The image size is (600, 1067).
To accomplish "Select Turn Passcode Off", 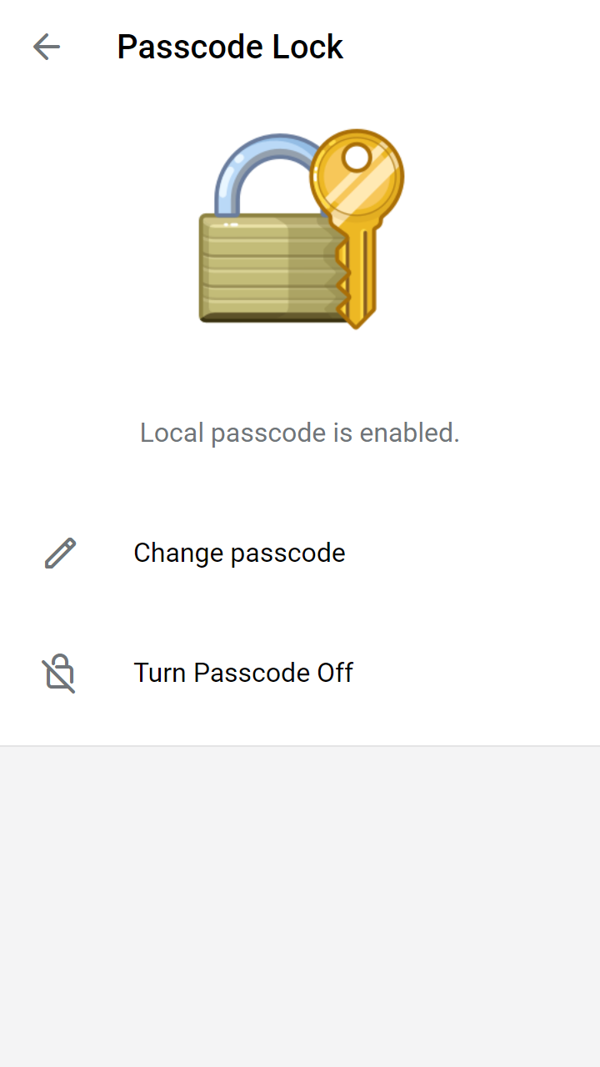I will point(243,673).
